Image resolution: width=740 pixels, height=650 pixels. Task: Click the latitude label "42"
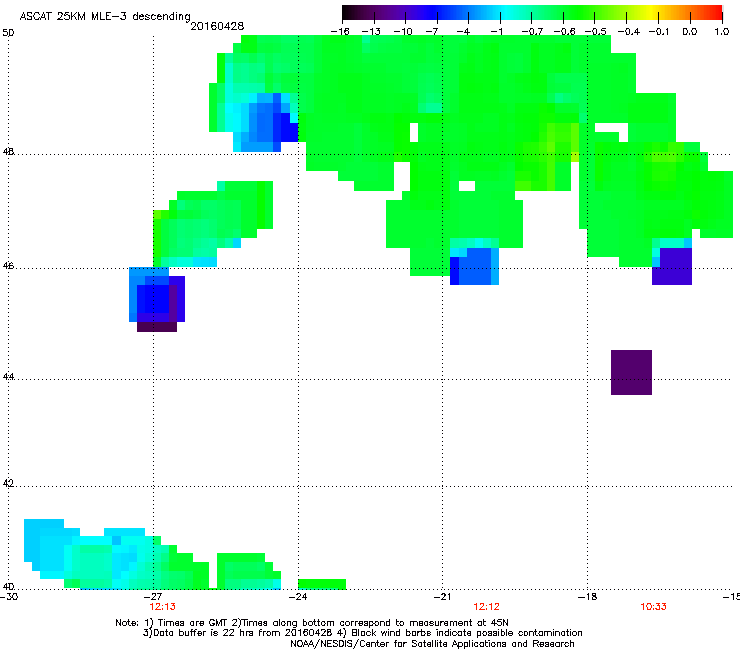(x=8, y=484)
